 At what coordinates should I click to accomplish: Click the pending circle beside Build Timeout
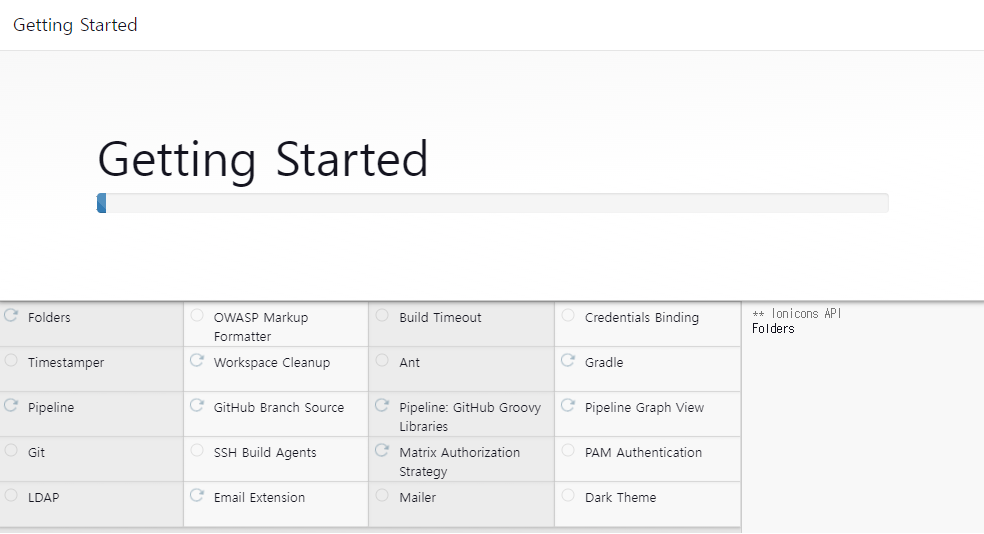(382, 316)
